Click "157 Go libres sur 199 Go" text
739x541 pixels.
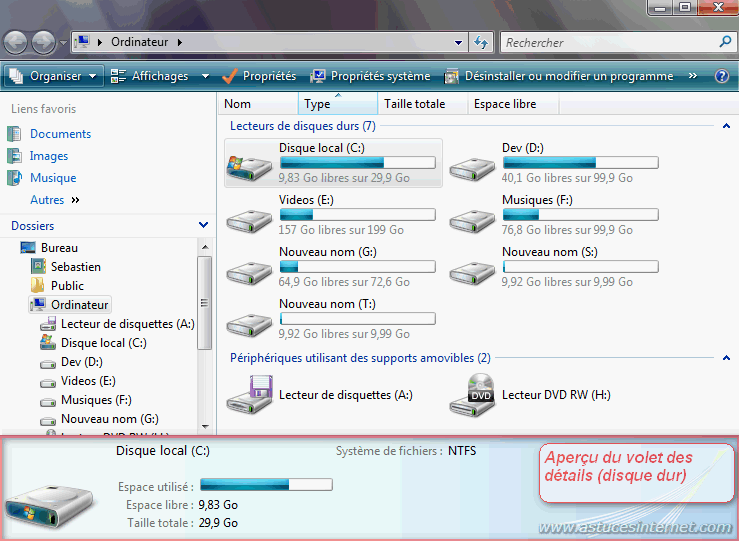(x=341, y=230)
